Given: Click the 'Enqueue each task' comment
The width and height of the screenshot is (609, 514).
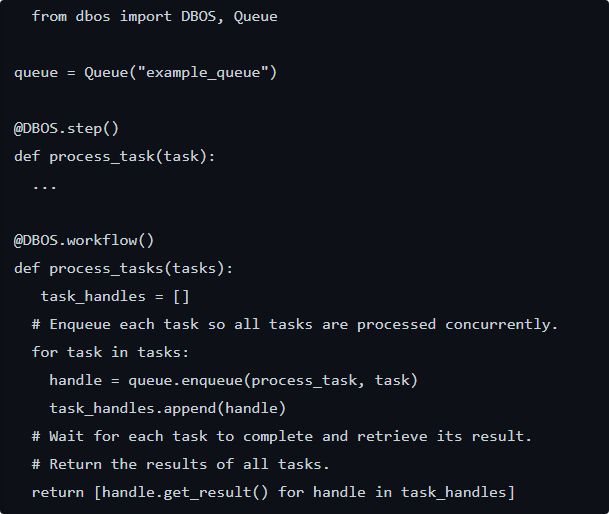Looking at the screenshot, I should pos(295,324).
